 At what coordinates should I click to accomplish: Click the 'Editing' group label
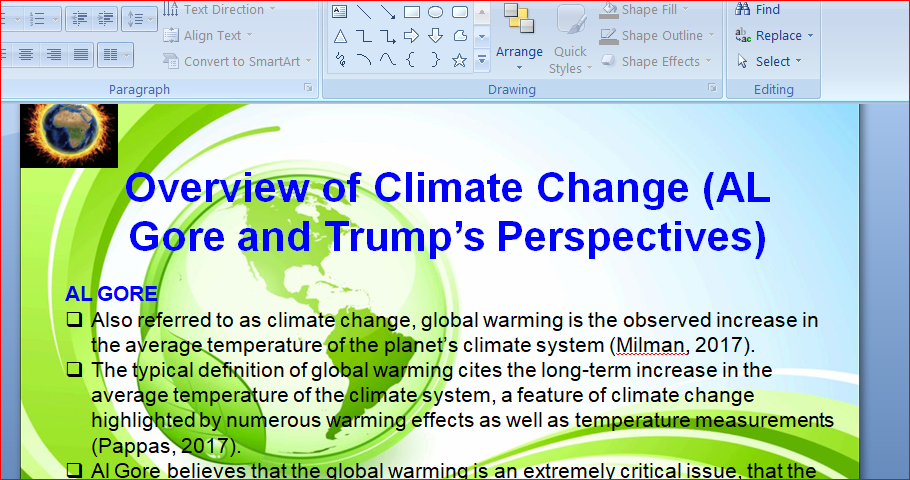(x=774, y=89)
